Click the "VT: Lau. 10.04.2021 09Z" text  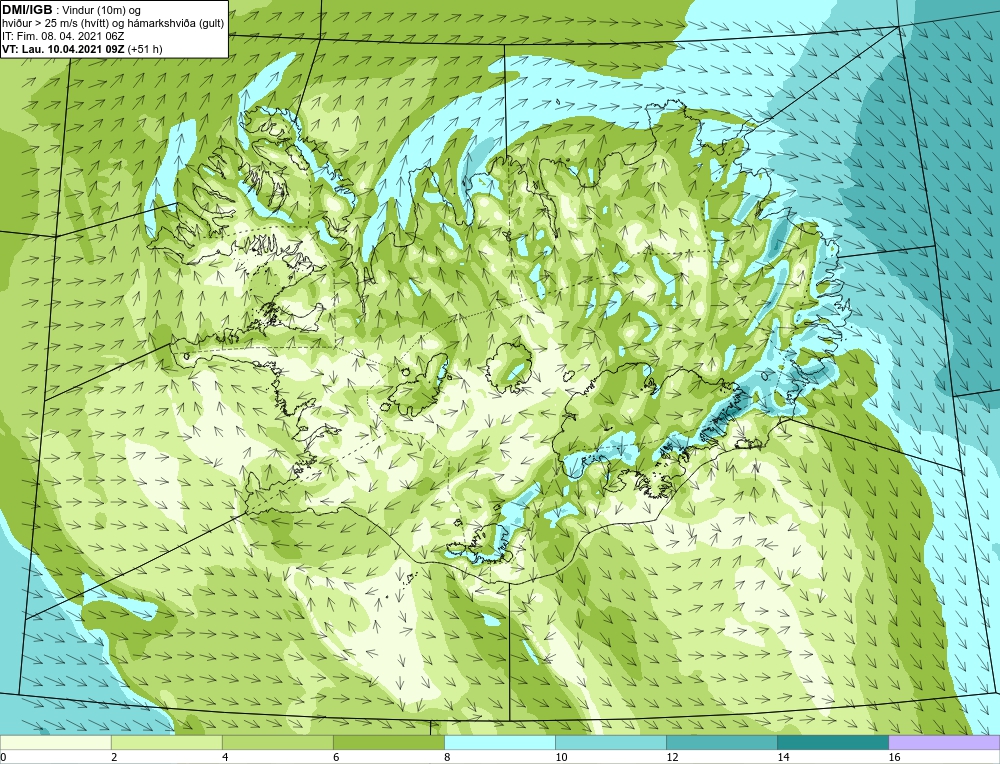64,49
